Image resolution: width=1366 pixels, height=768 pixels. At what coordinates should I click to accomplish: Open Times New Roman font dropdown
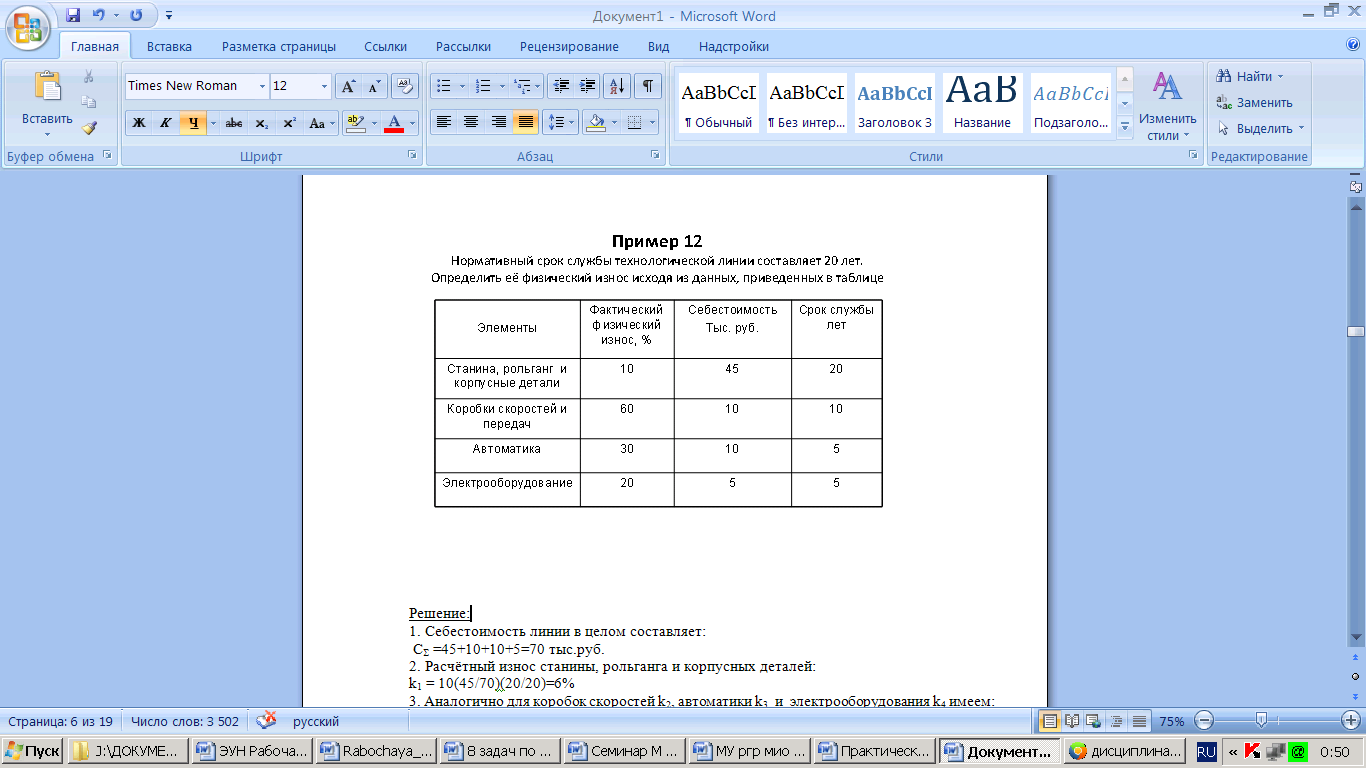(x=263, y=86)
